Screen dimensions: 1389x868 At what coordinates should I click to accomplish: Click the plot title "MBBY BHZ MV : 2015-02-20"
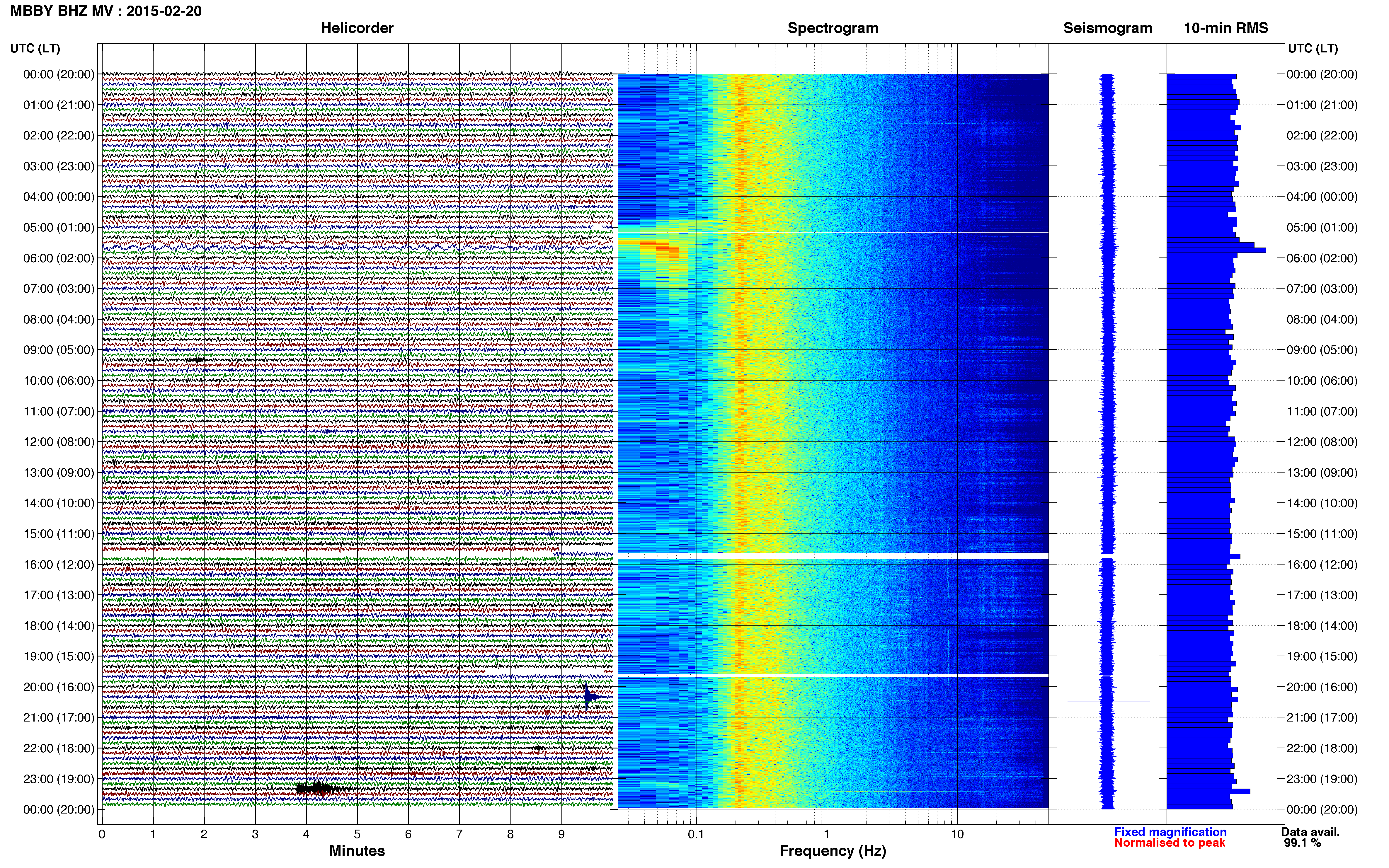(x=106, y=11)
